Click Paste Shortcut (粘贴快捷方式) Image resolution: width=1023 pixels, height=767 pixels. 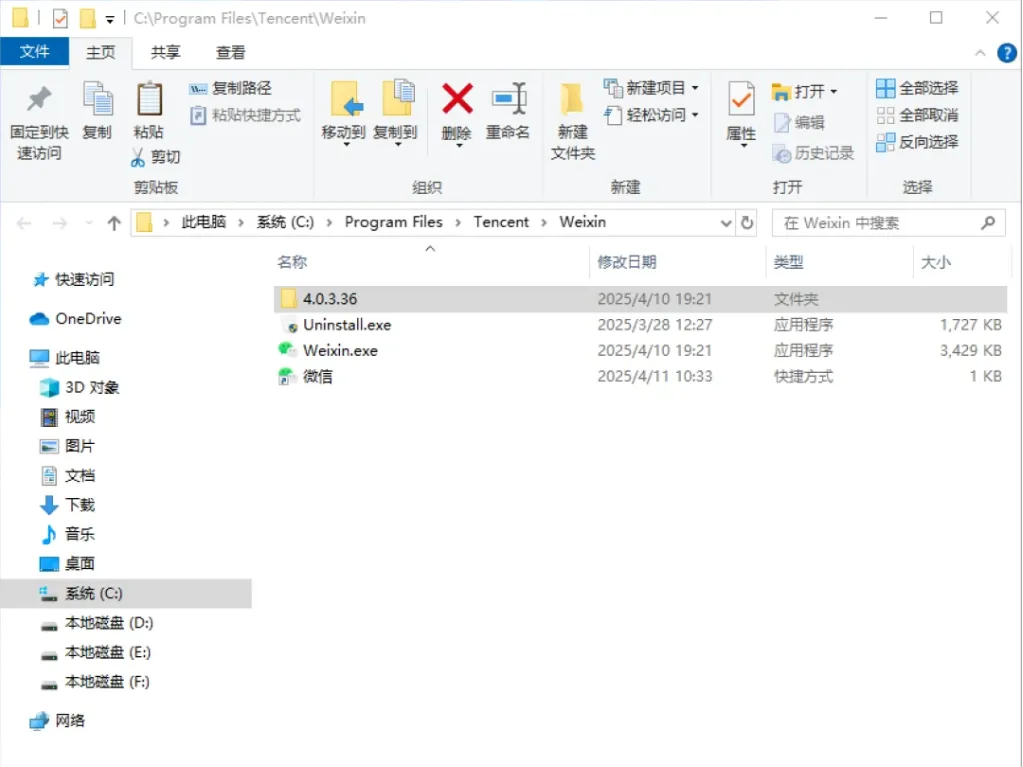(x=245, y=115)
